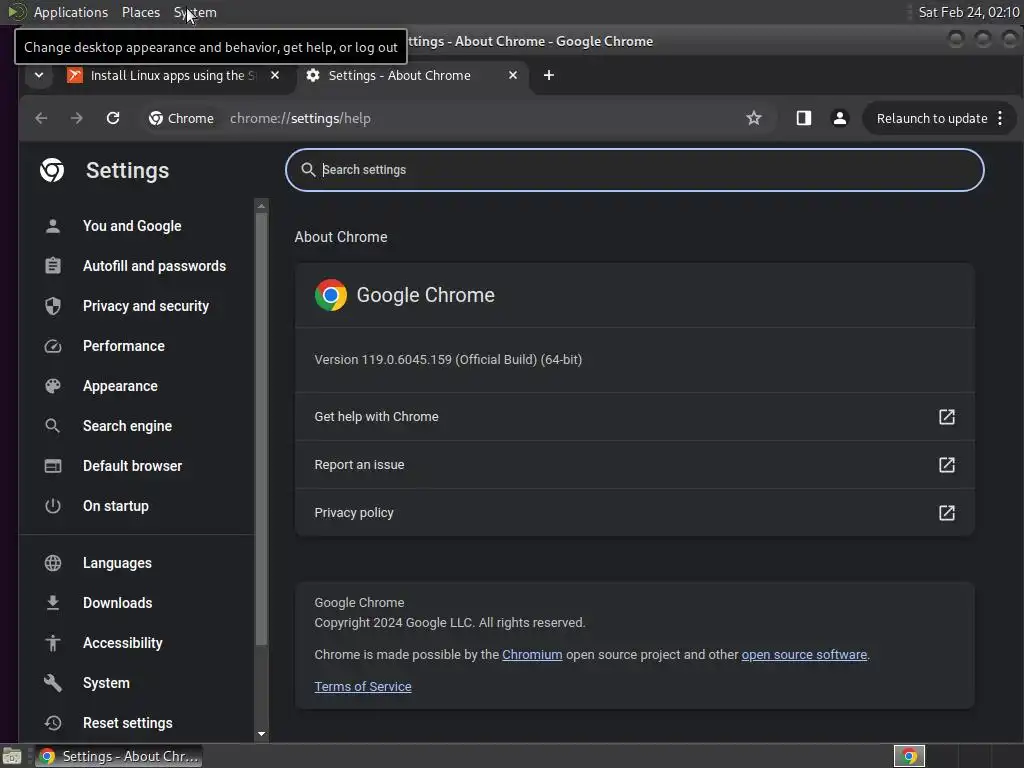Screen dimensions: 1024x768
Task: Click the Downloads arrow icon
Action: click(x=53, y=603)
